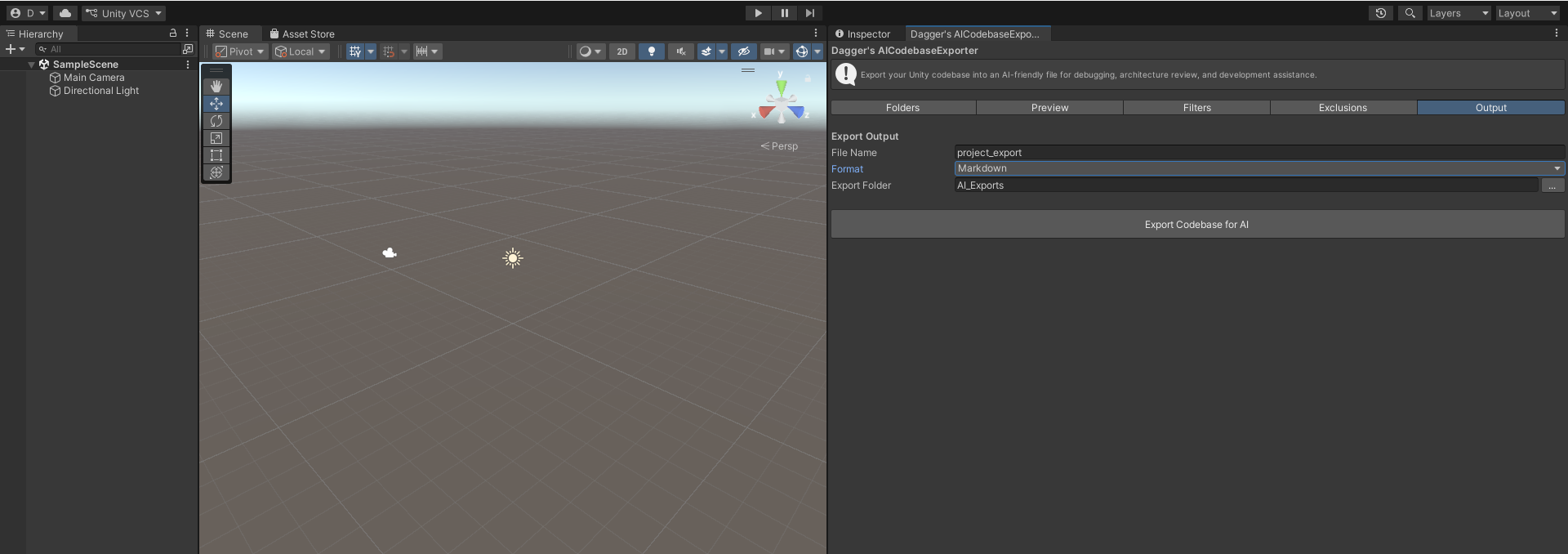Switch to the Inspector tab

pos(862,34)
